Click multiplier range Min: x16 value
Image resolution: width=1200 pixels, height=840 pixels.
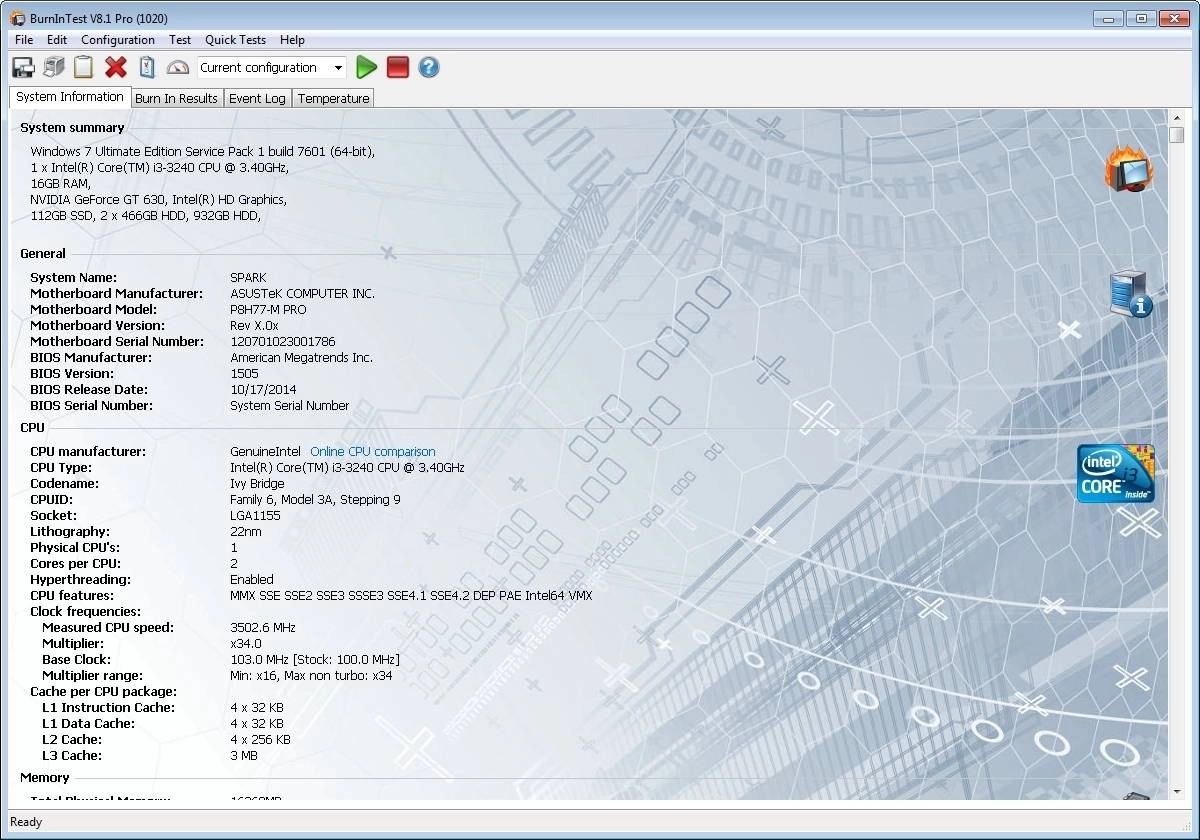coord(311,676)
